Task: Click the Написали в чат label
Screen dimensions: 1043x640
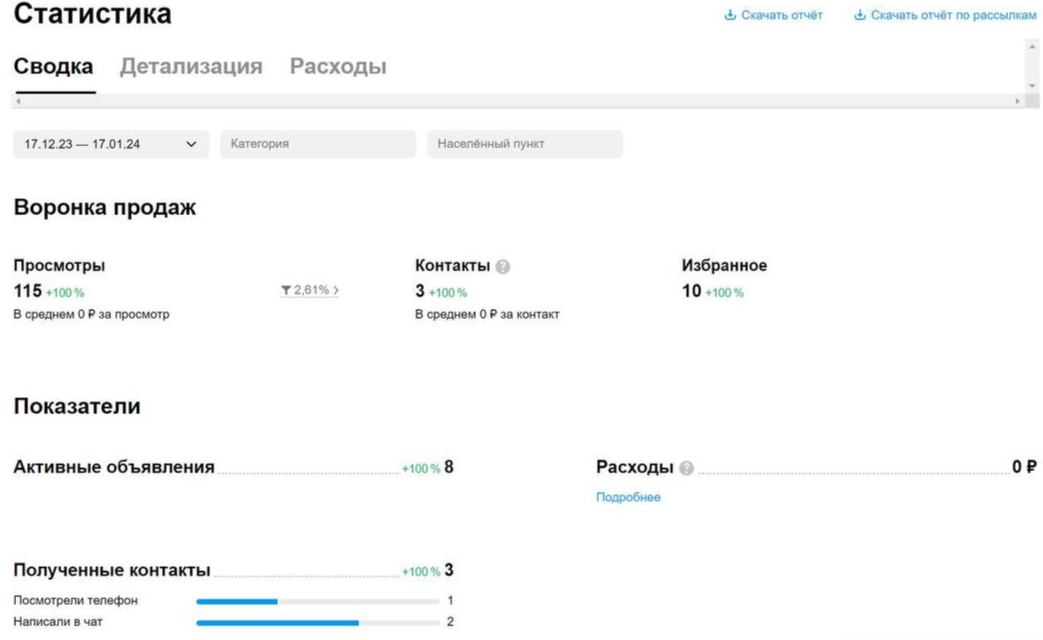Action: pos(58,622)
